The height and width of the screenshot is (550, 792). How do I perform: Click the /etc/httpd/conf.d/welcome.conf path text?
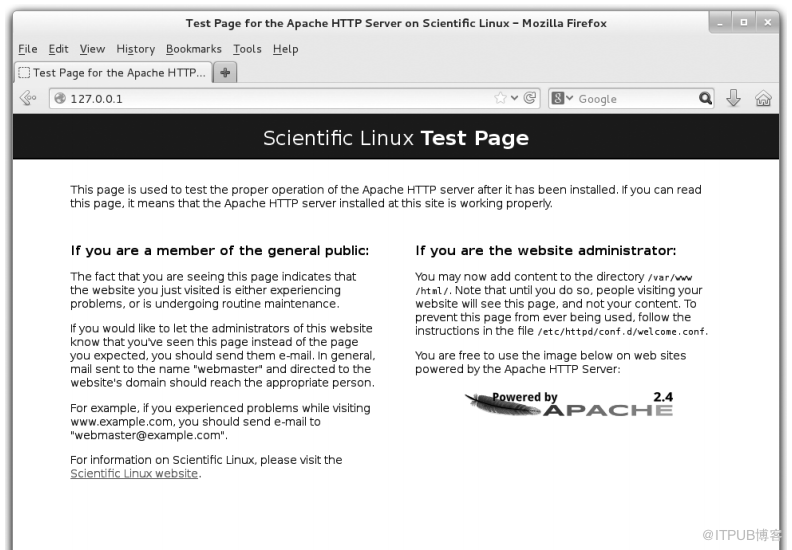pos(622,332)
